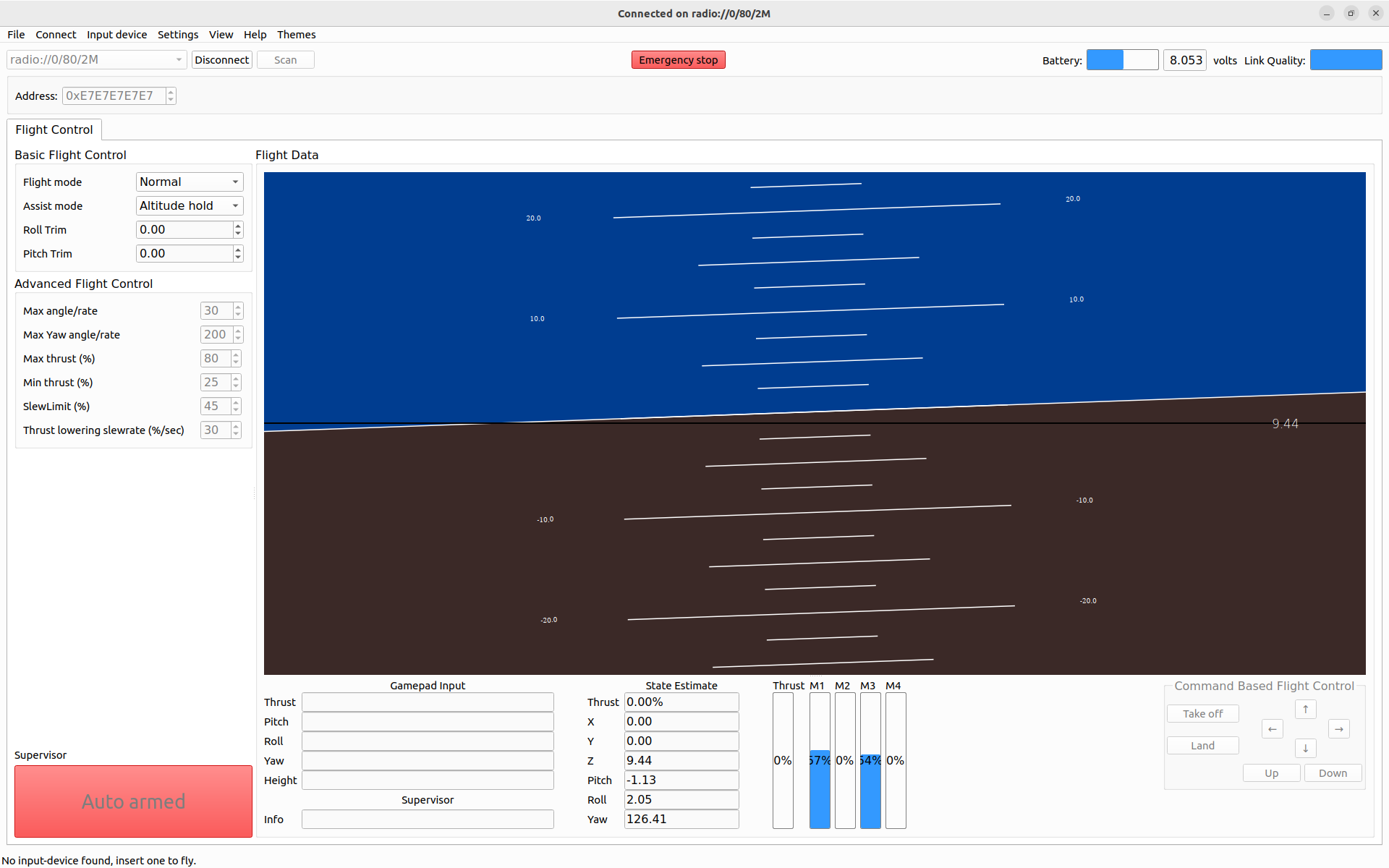The width and height of the screenshot is (1389, 868).
Task: Click the up arrow command button
Action: click(x=1305, y=710)
